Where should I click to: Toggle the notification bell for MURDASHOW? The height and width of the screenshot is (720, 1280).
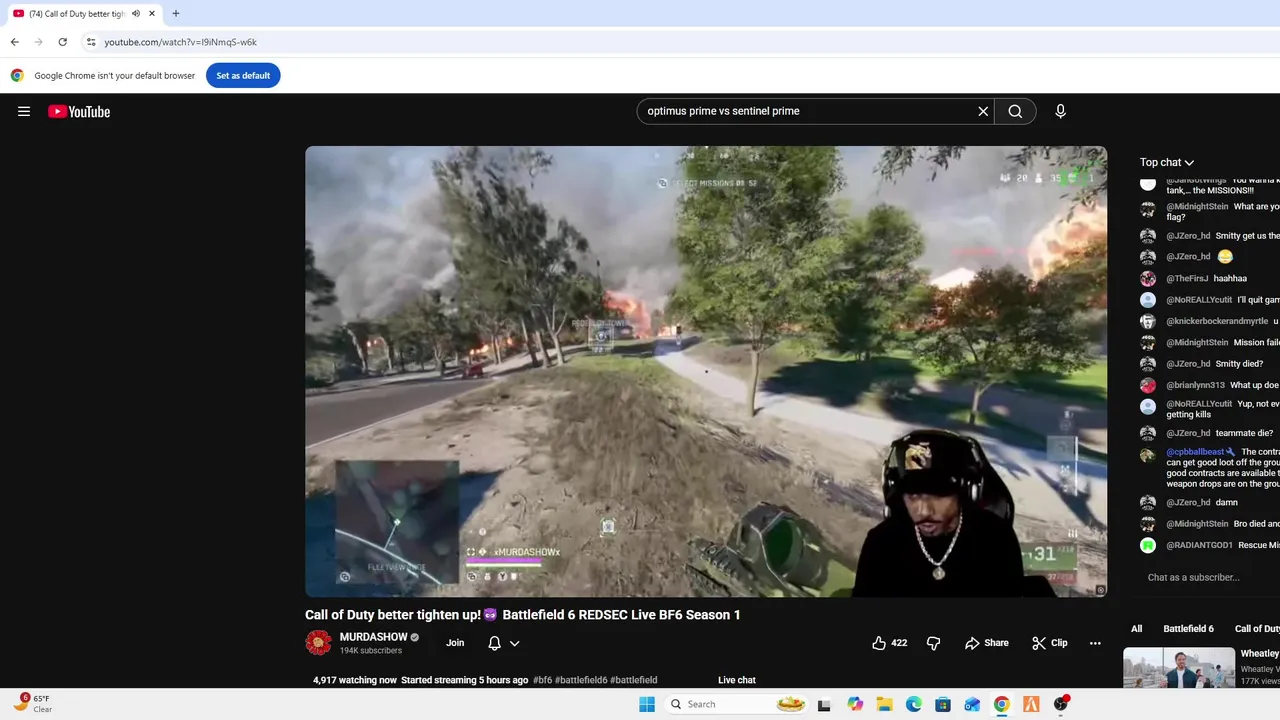(x=494, y=643)
